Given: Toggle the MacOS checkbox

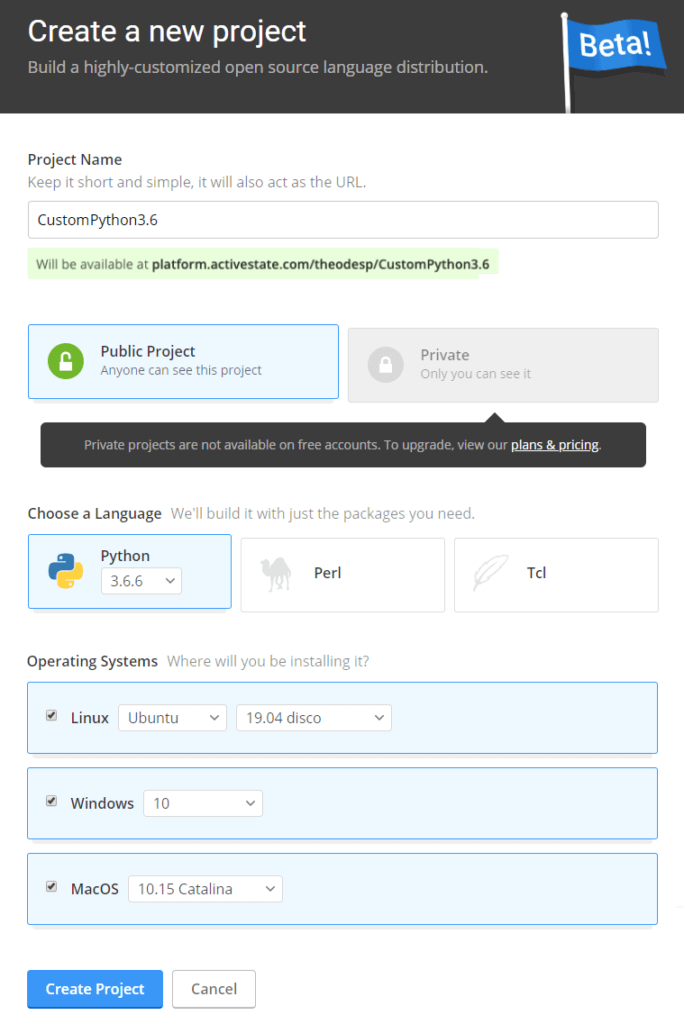Looking at the screenshot, I should (51, 888).
